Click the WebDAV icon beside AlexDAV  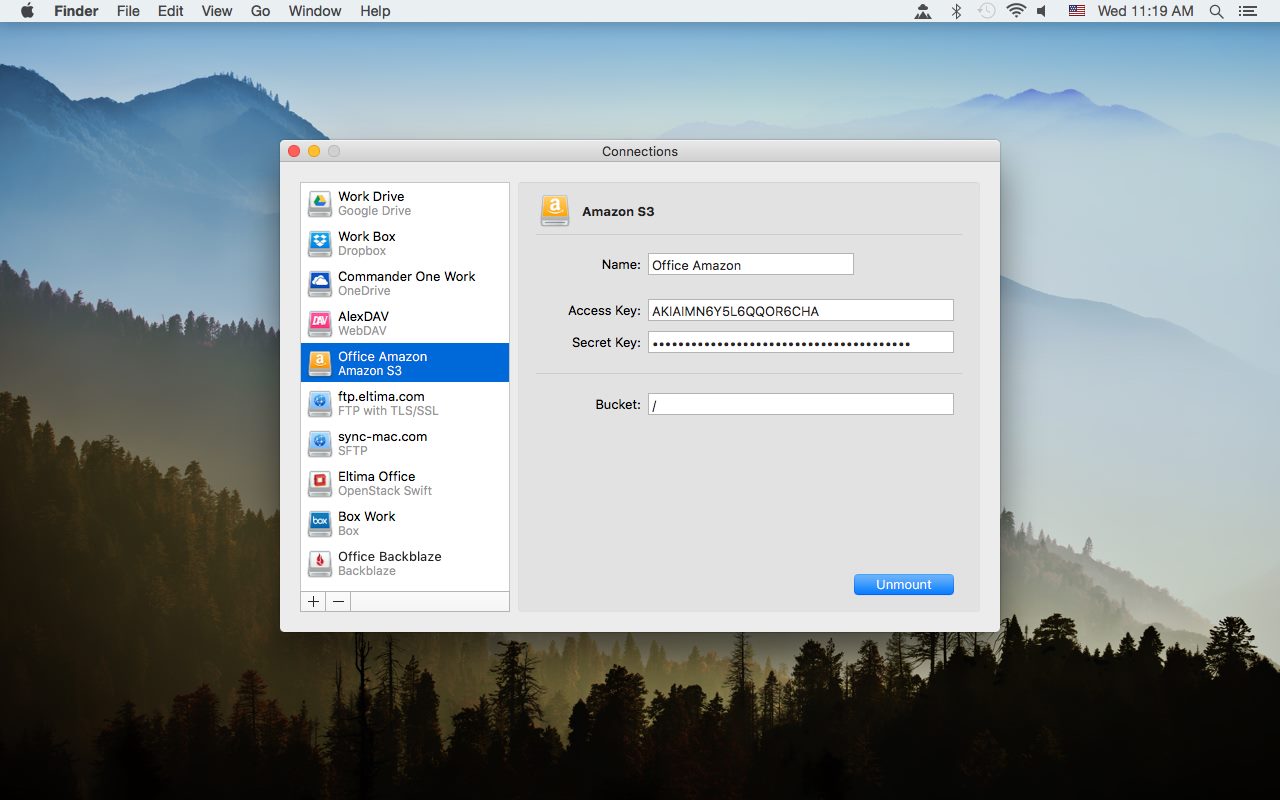click(x=319, y=323)
